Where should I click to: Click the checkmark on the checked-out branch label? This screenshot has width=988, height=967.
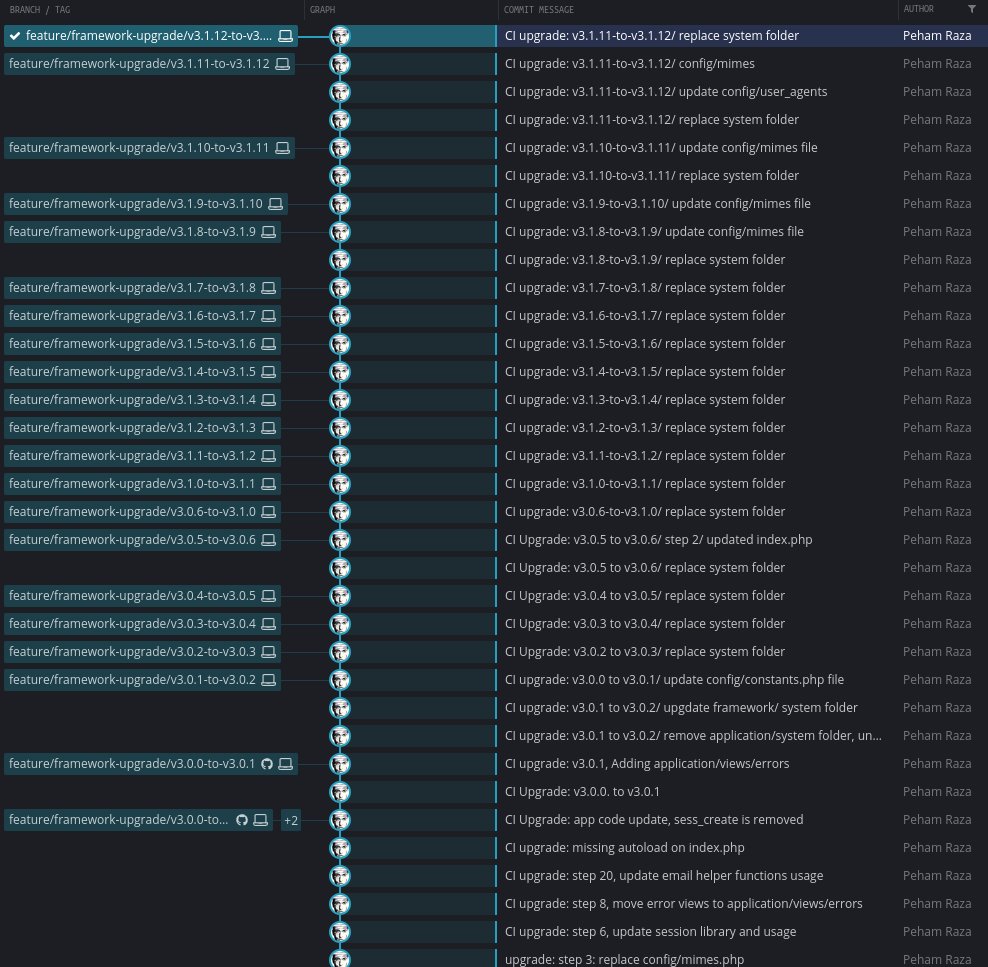14,35
